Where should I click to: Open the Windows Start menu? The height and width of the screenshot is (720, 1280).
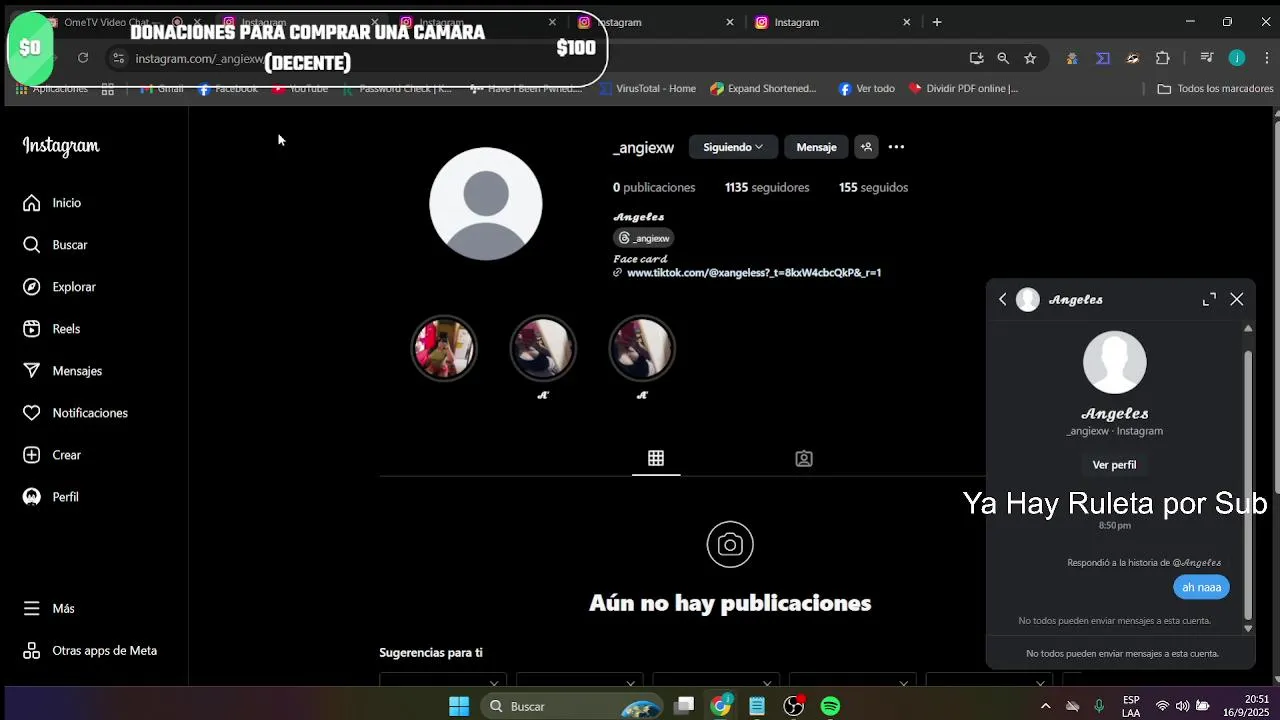[x=459, y=706]
